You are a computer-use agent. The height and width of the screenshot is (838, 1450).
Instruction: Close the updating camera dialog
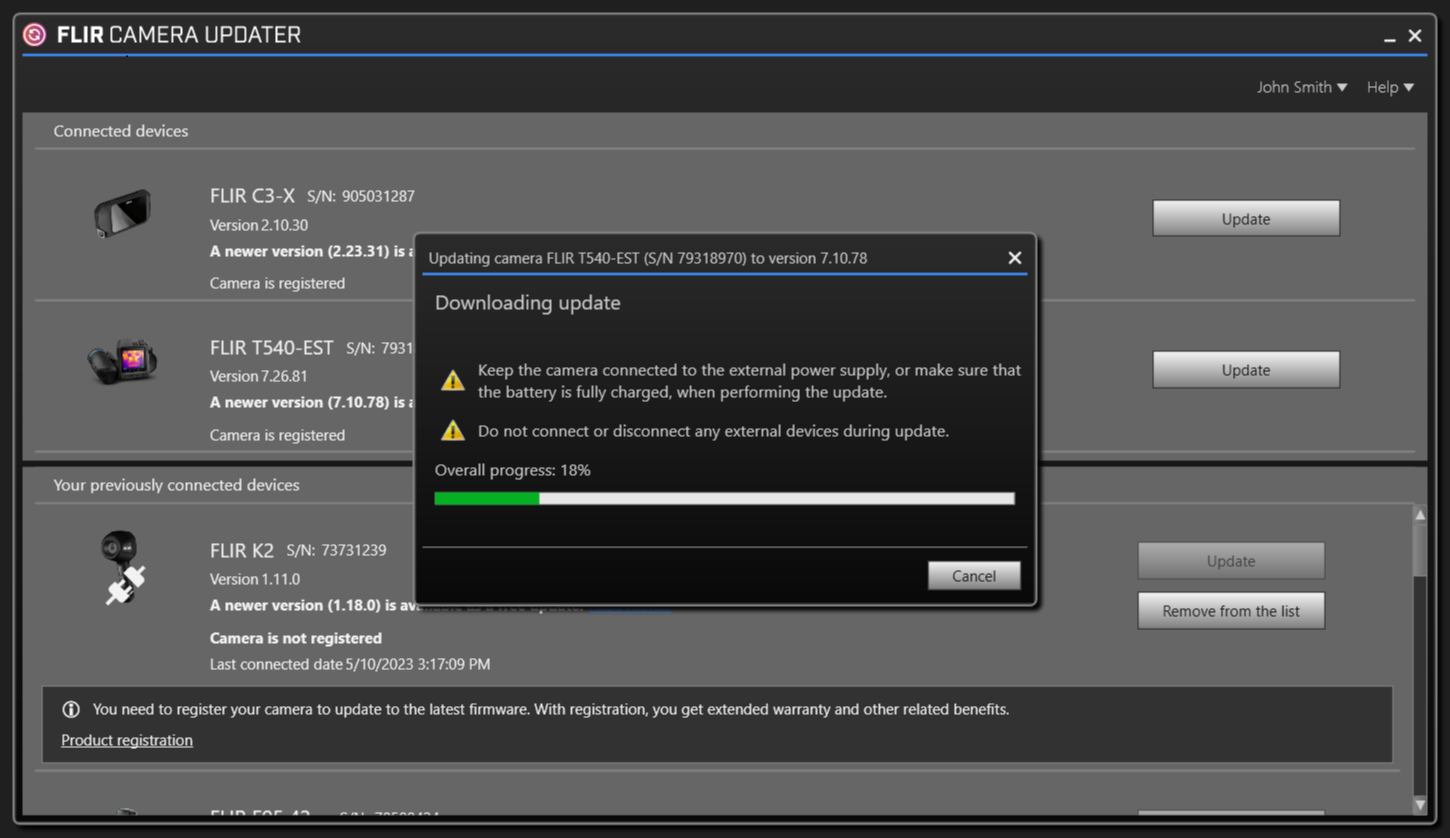click(1014, 258)
